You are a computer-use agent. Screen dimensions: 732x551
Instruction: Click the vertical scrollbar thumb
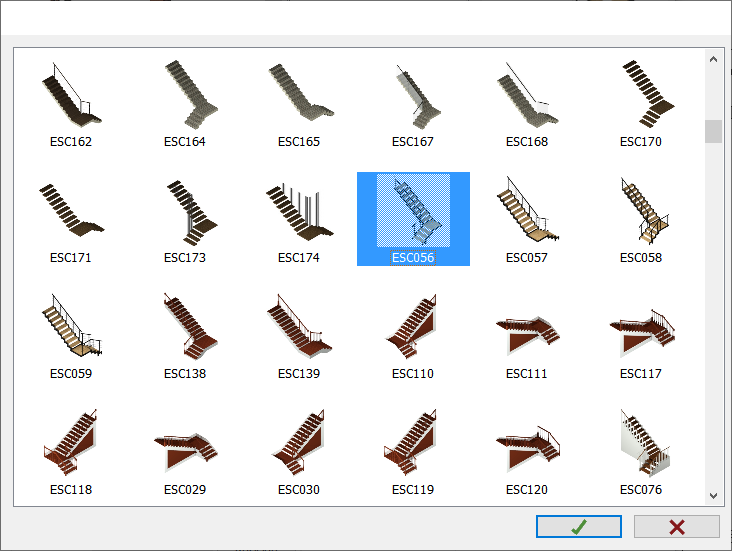point(713,131)
